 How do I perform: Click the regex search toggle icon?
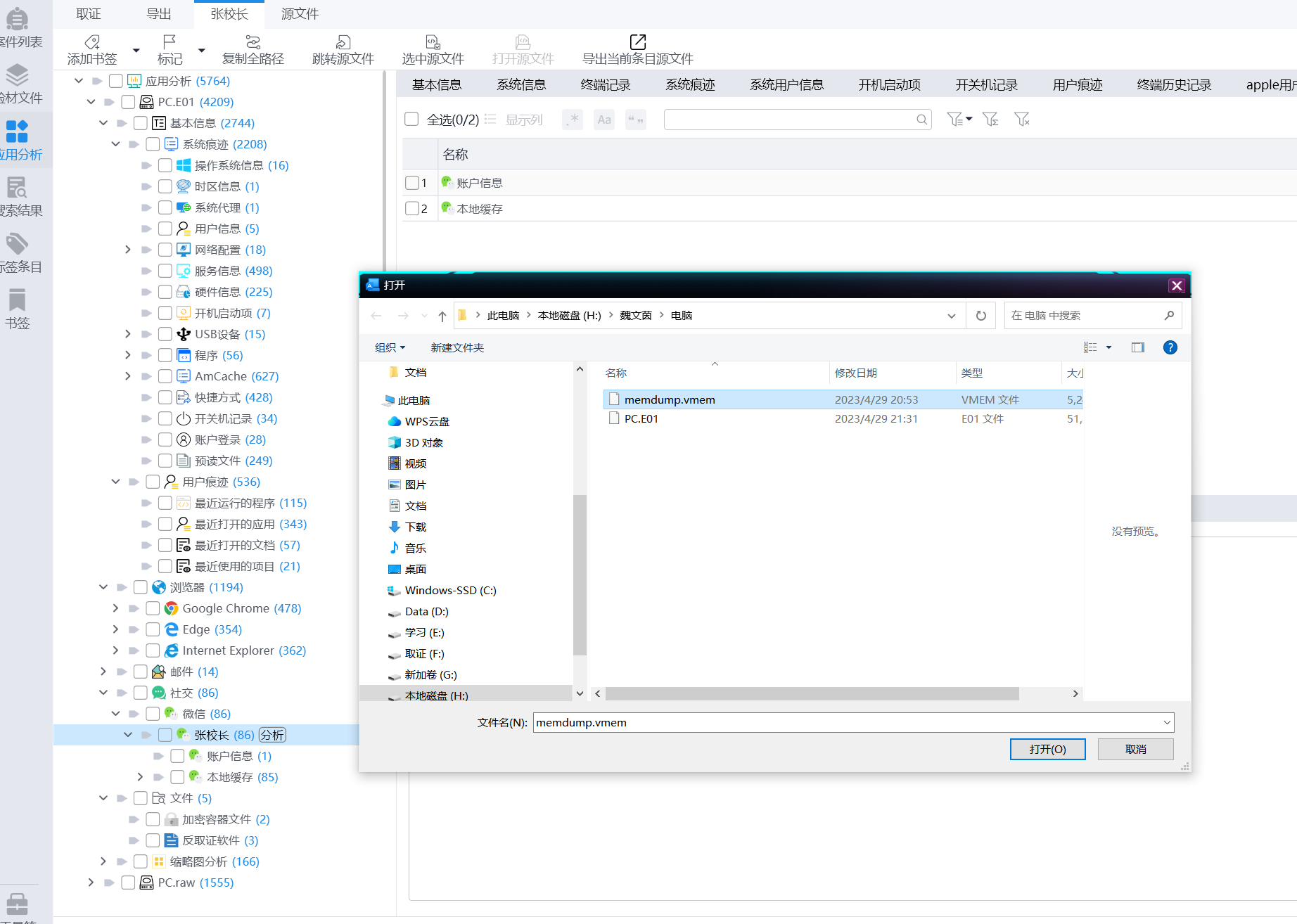pyautogui.click(x=573, y=120)
